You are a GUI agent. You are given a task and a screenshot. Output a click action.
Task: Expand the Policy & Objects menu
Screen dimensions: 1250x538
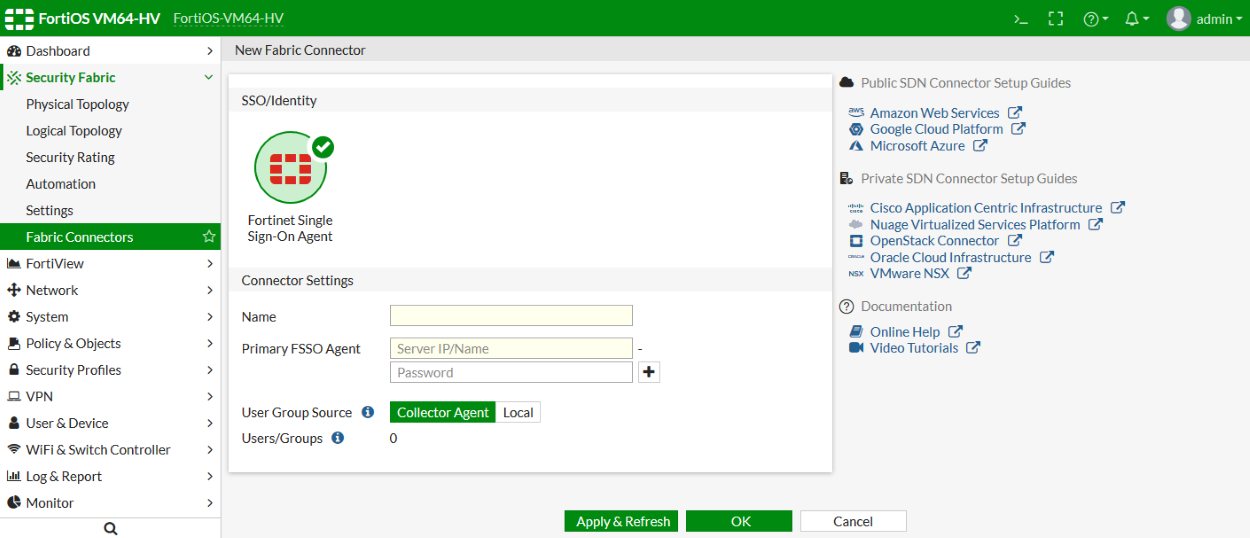[x=110, y=343]
